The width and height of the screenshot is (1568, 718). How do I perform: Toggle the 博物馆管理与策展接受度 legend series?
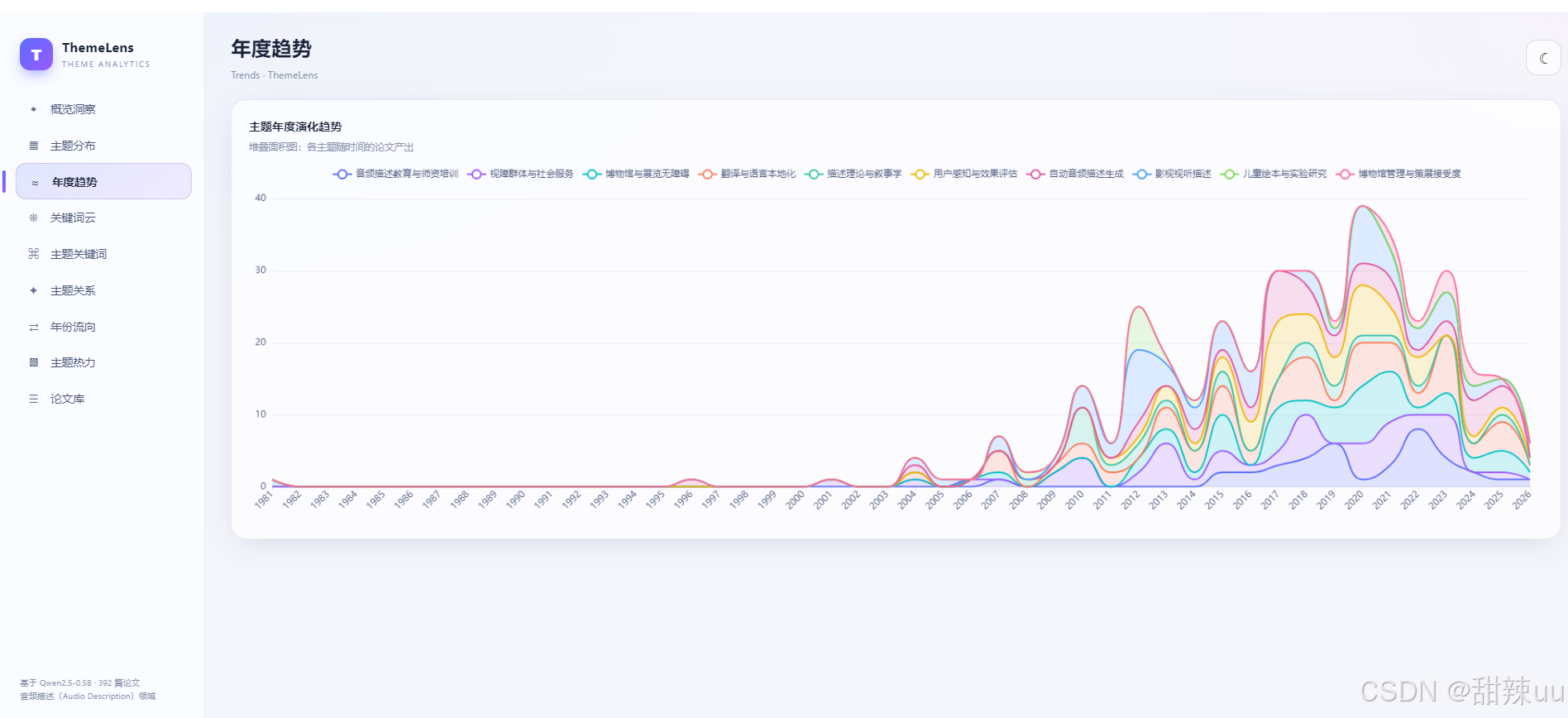pyautogui.click(x=1398, y=174)
